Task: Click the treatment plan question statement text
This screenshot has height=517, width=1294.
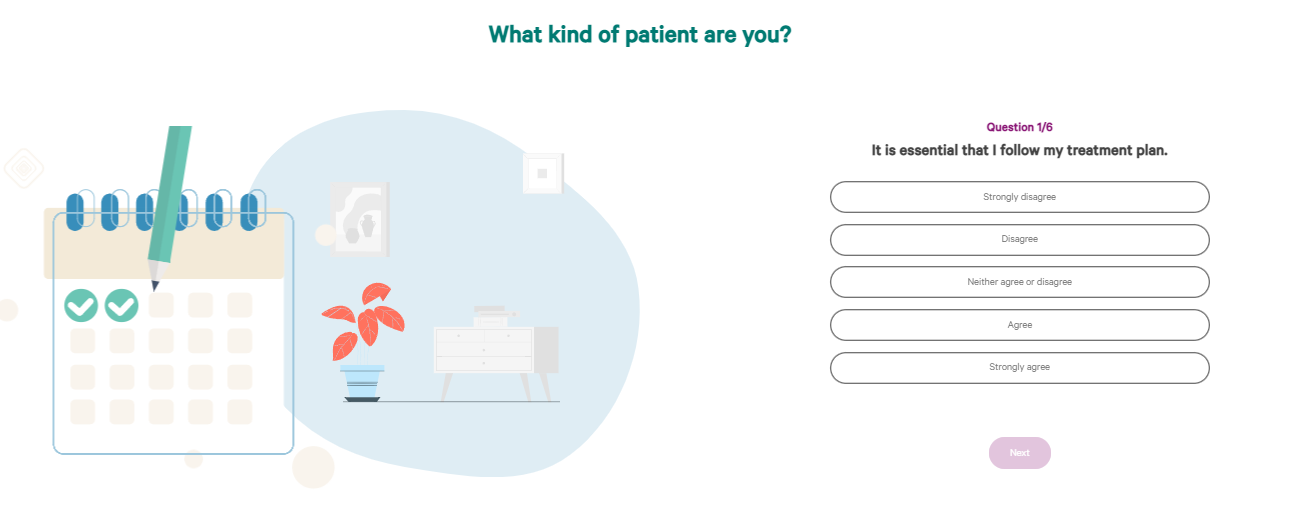Action: tap(1019, 150)
